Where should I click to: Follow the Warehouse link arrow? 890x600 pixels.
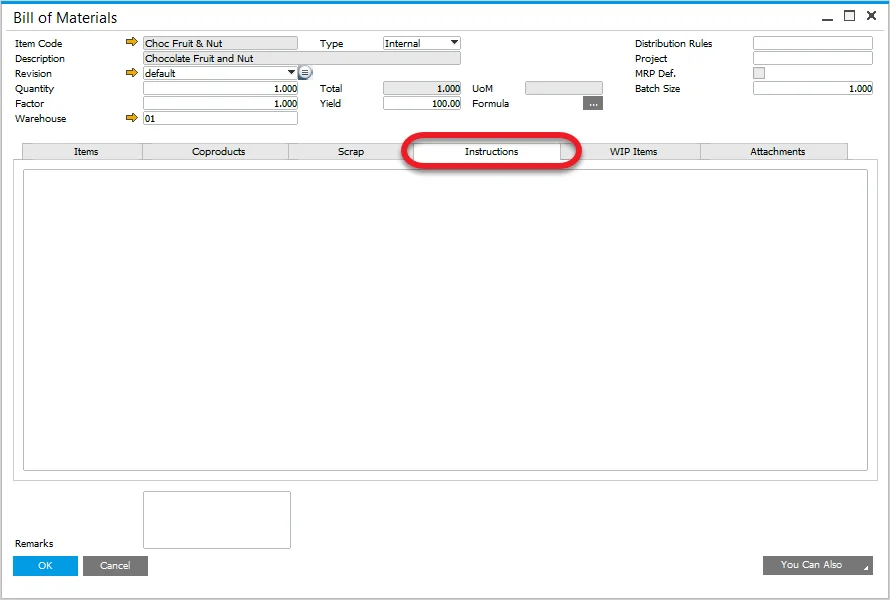pyautogui.click(x=131, y=118)
